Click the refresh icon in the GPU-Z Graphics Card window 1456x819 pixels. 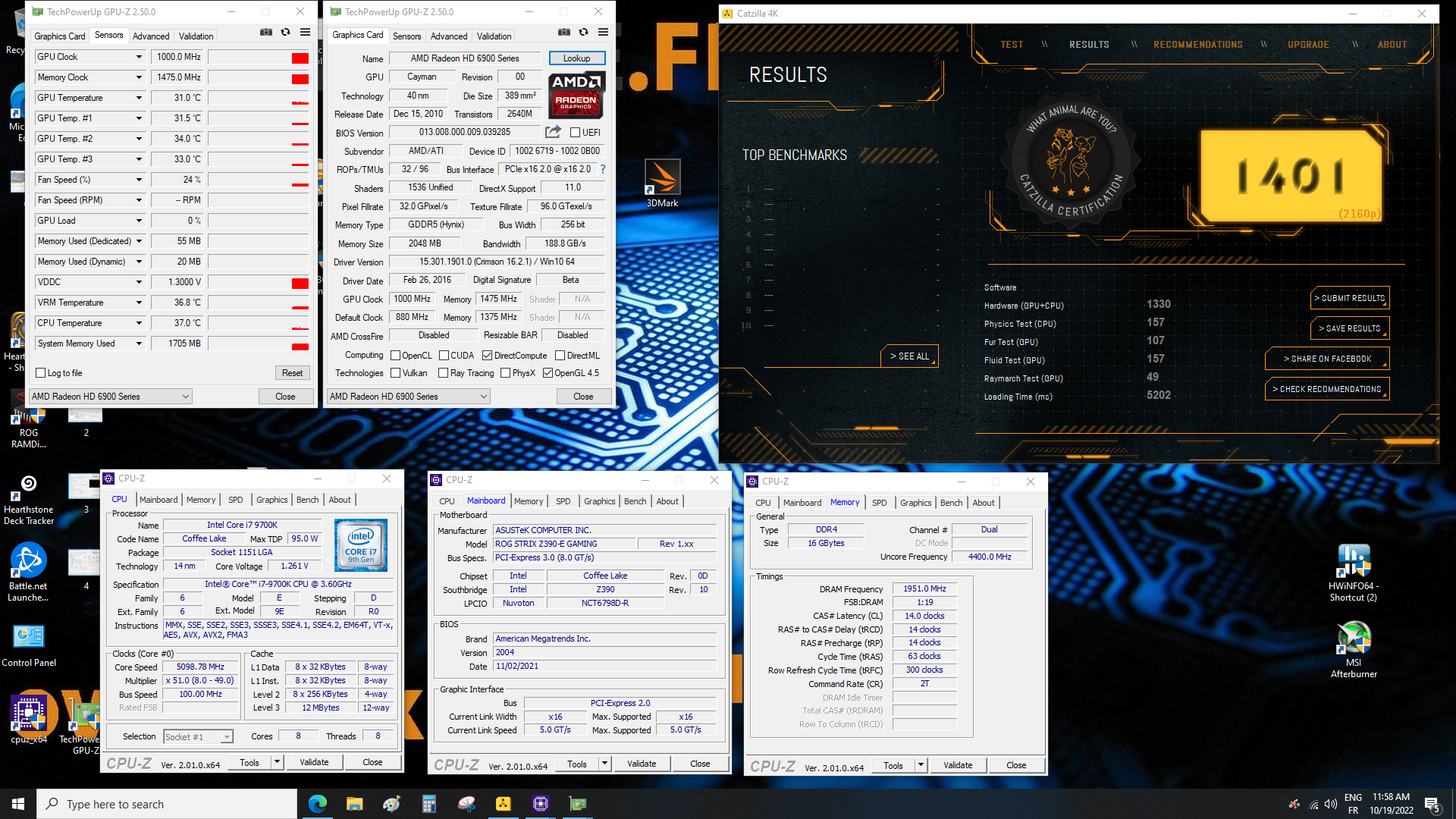[x=583, y=32]
